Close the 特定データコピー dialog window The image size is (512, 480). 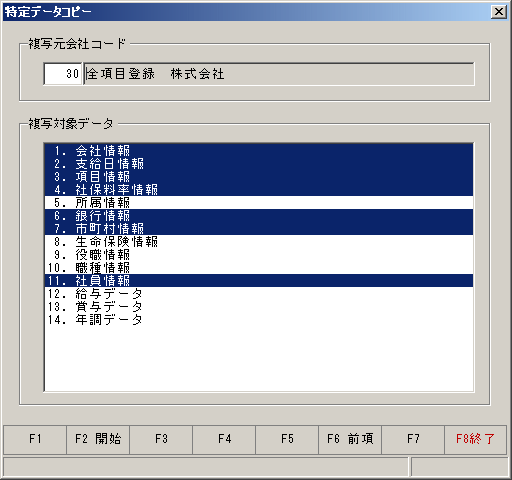pos(499,12)
